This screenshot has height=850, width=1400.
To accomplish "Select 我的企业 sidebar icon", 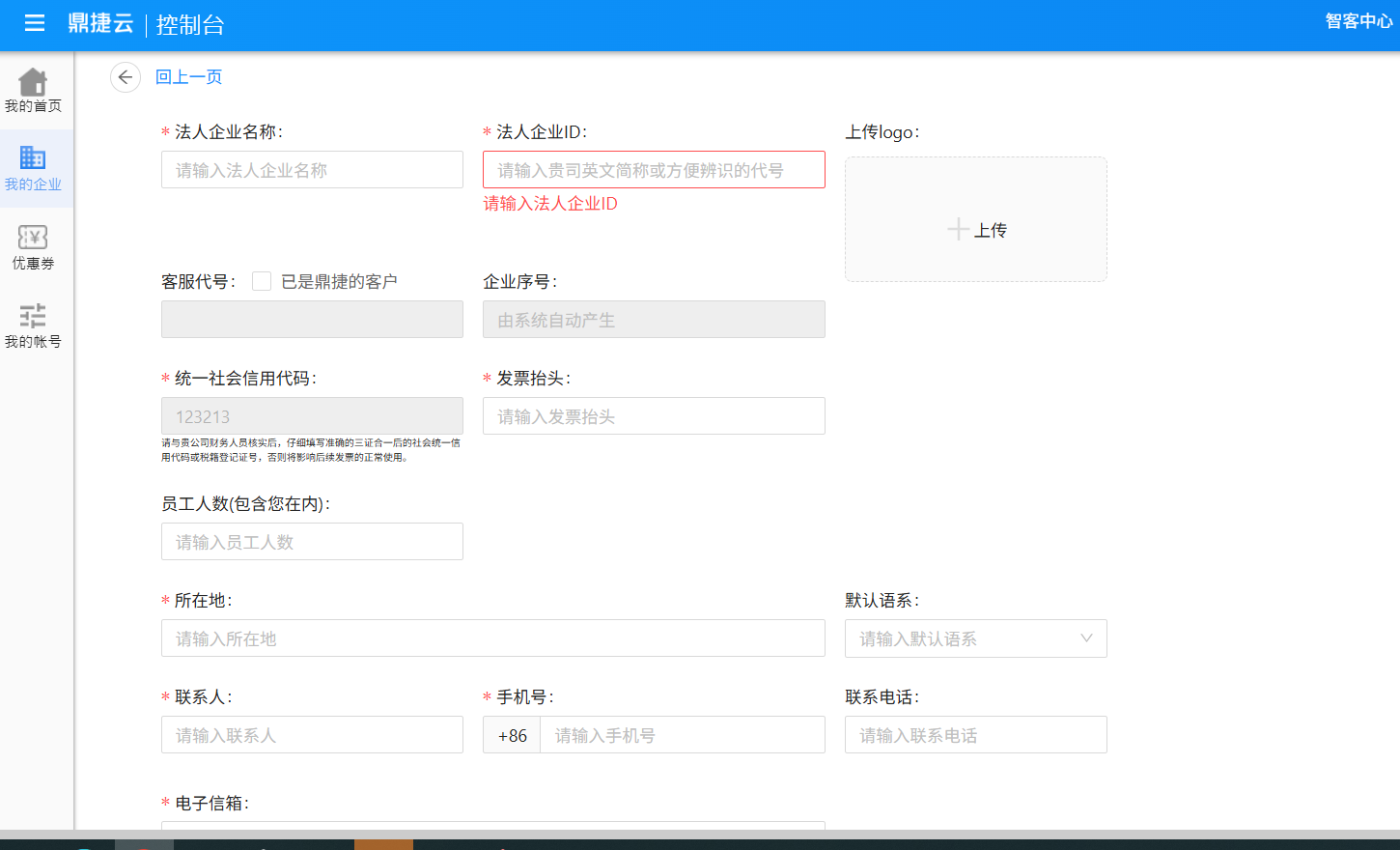I will coord(33,158).
